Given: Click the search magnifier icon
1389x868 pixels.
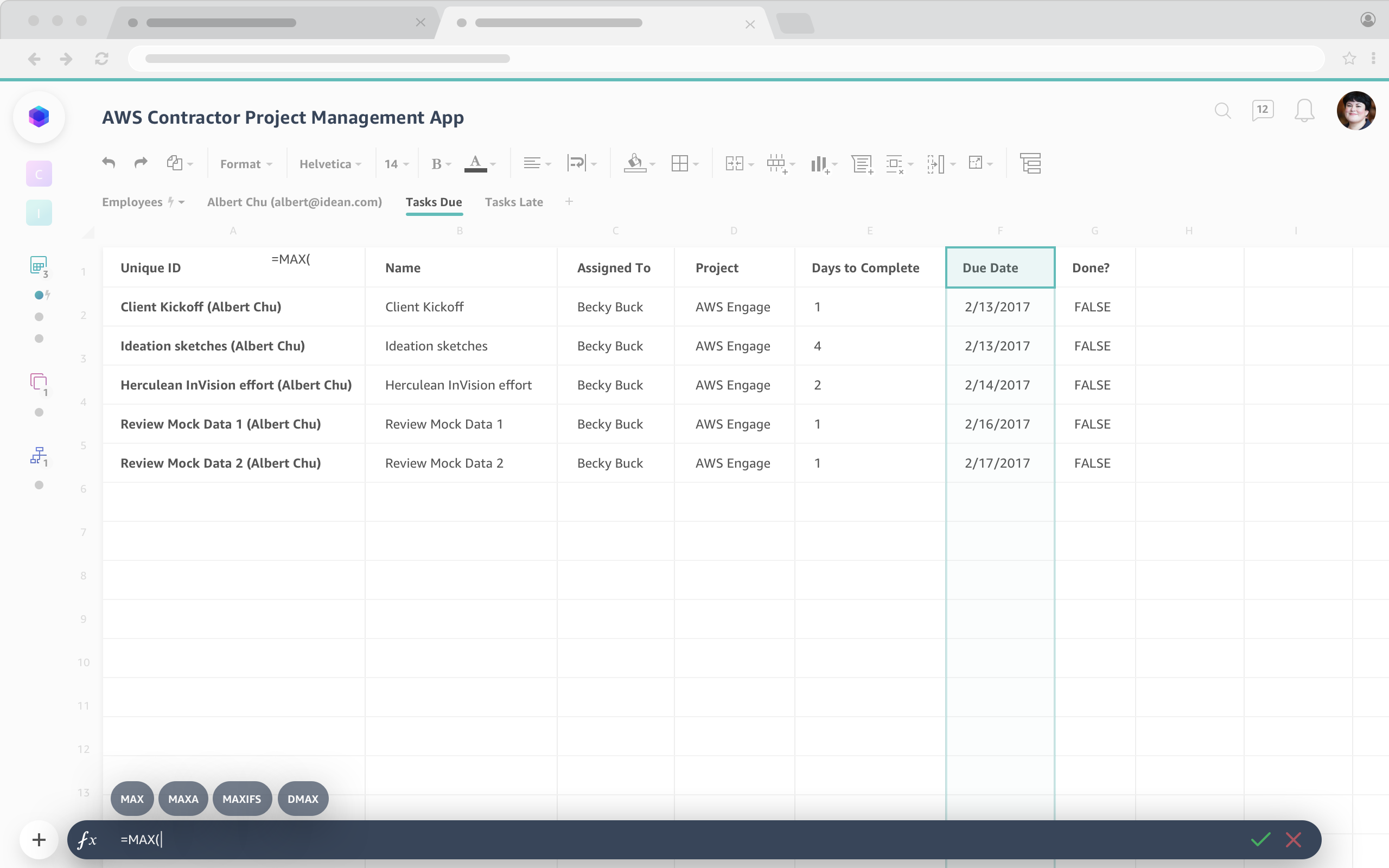Looking at the screenshot, I should [1222, 110].
